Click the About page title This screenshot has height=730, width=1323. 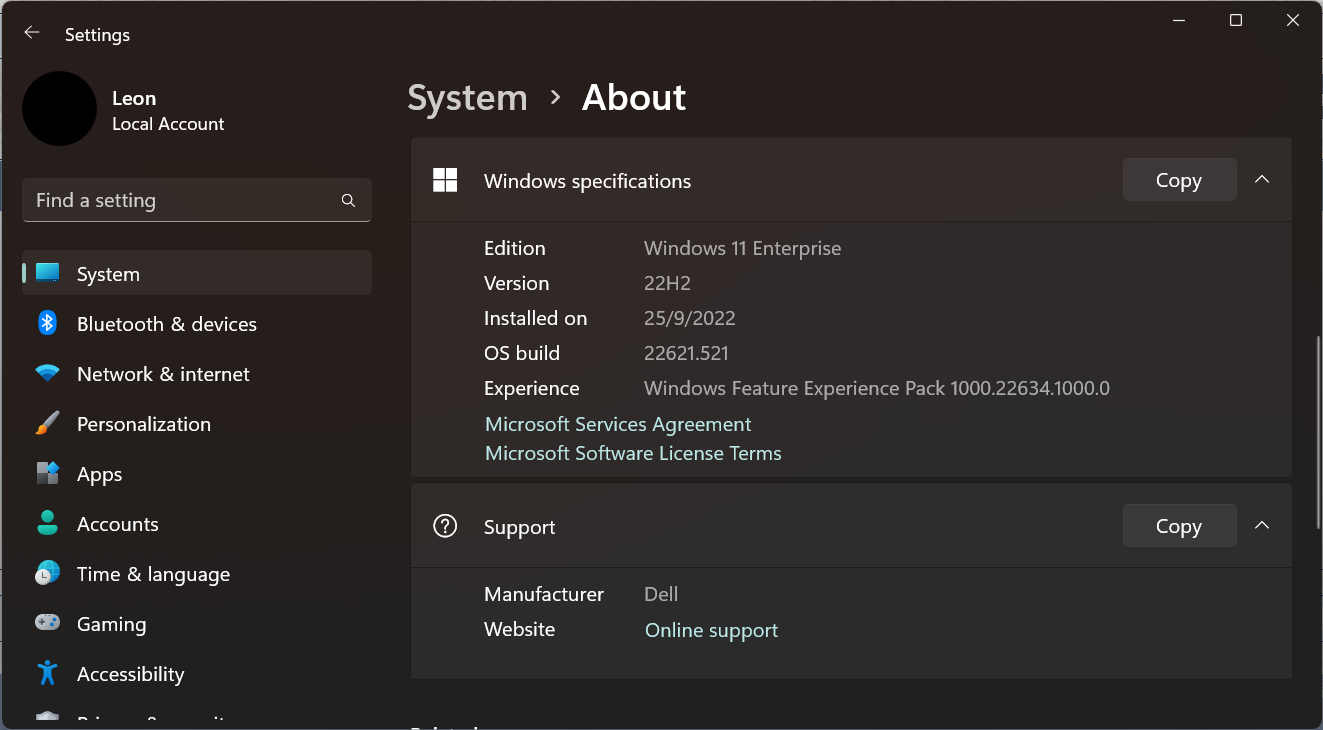[x=634, y=97]
